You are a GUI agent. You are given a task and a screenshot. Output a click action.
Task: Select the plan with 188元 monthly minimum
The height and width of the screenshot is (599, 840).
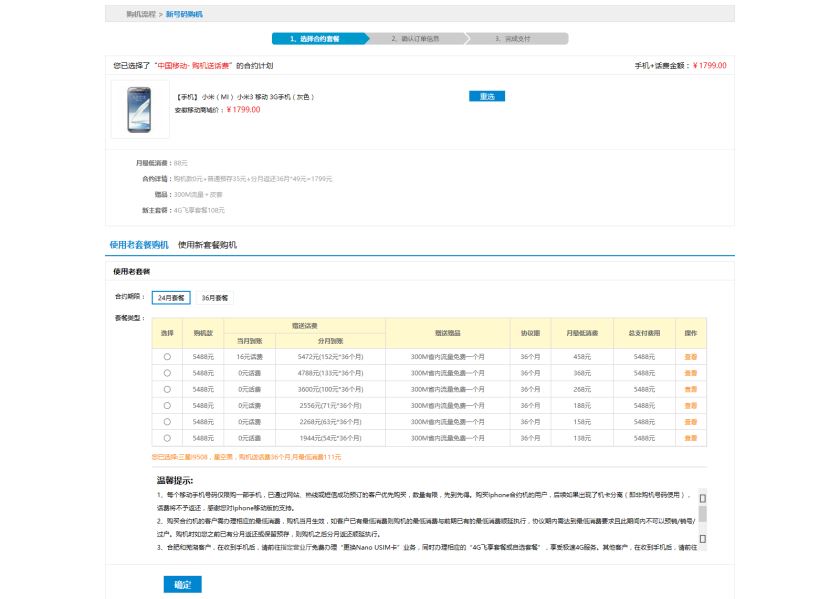tap(167, 406)
